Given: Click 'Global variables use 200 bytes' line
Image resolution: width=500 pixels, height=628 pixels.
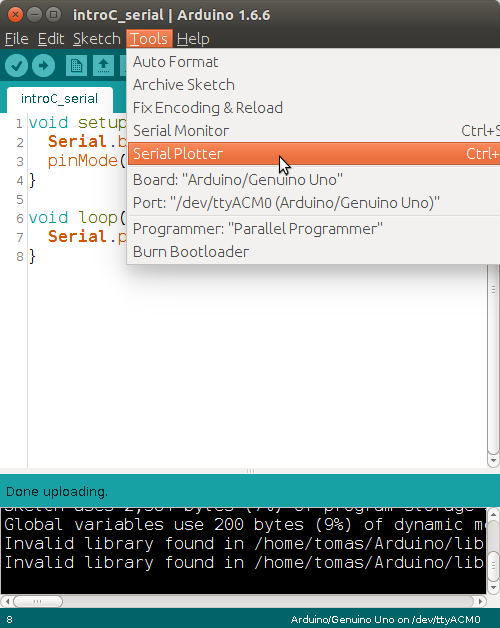Looking at the screenshot, I should (x=244, y=525).
